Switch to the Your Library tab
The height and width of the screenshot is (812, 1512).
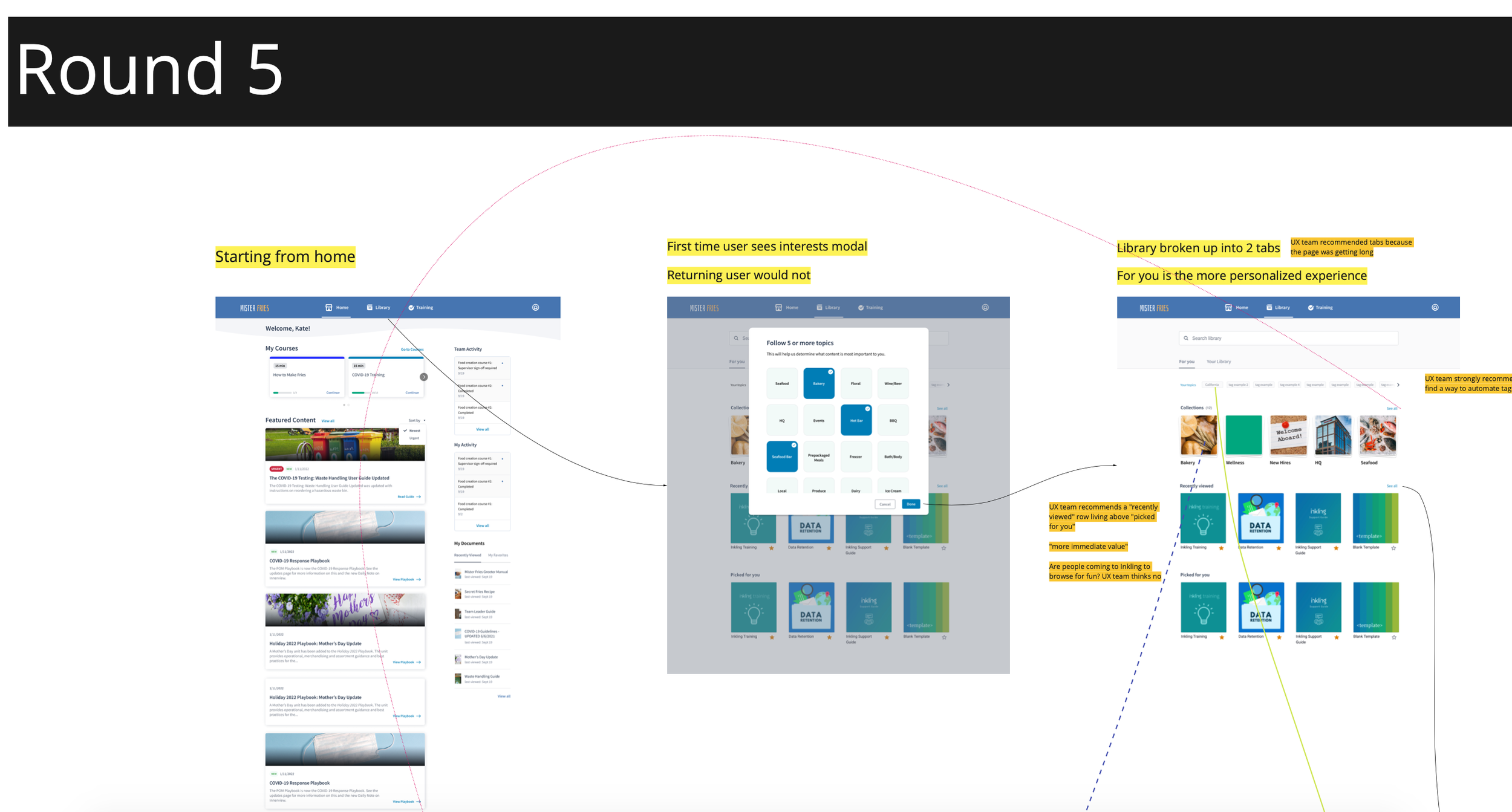1218,362
